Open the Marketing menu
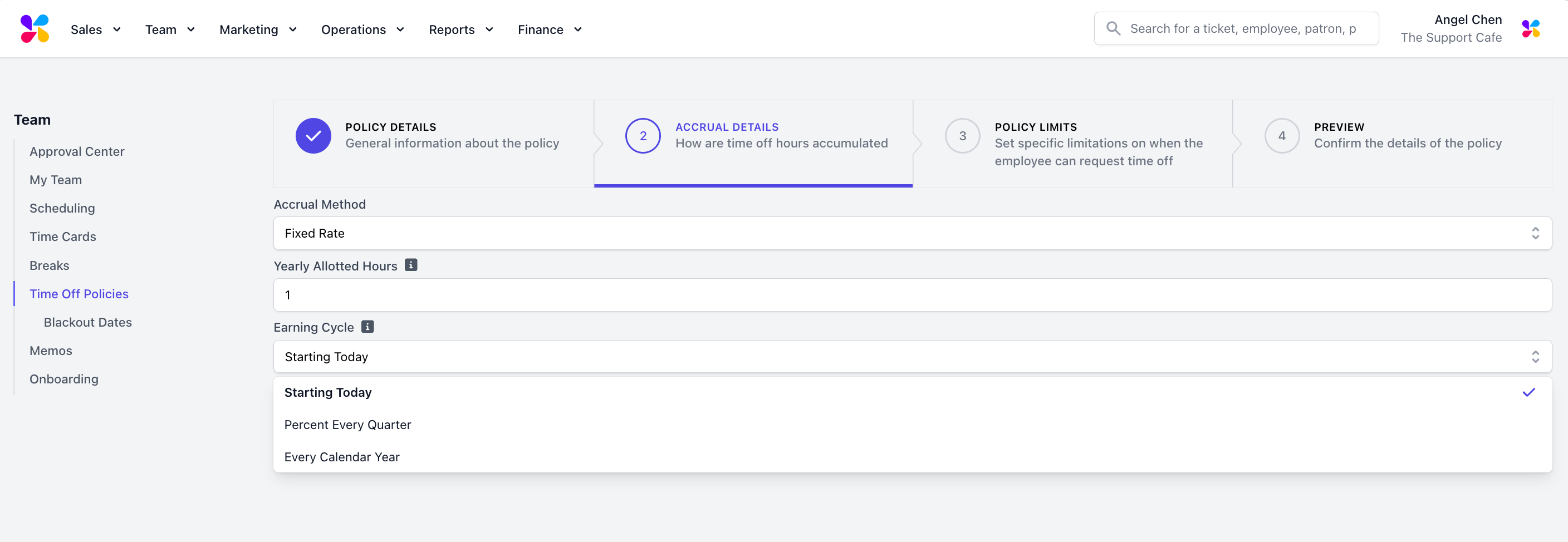 [x=258, y=29]
